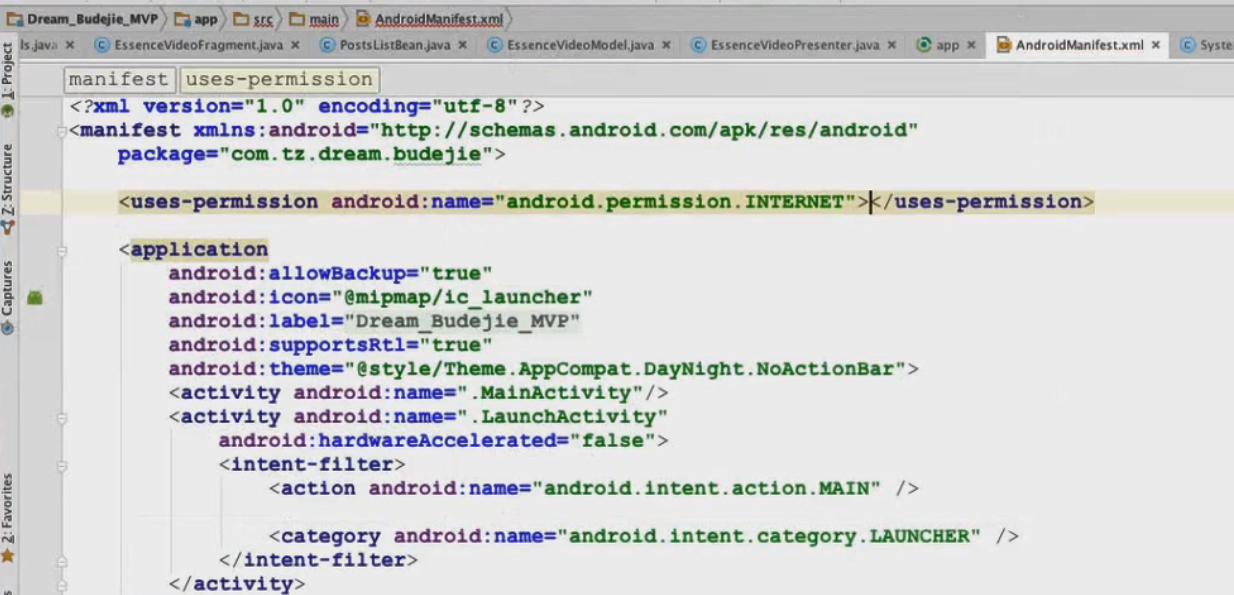Collapse the LaunchActivity activity fold marker

62,418
